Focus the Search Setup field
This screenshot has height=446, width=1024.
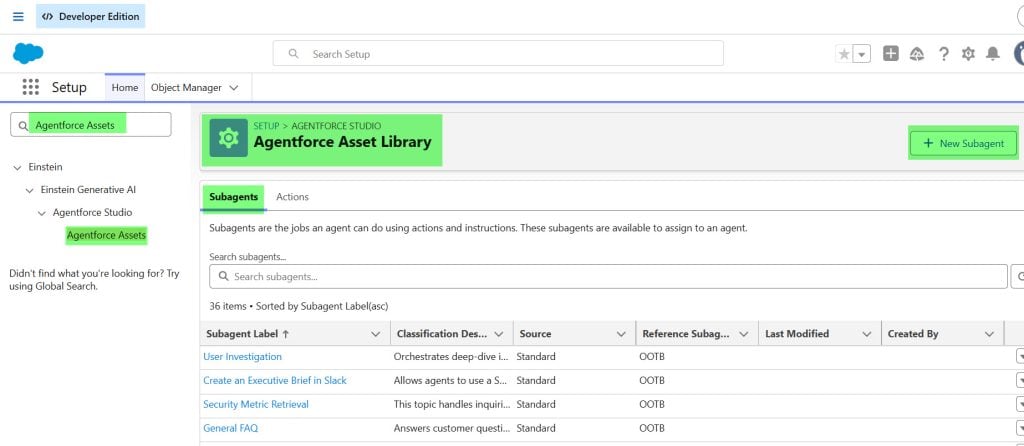(498, 54)
